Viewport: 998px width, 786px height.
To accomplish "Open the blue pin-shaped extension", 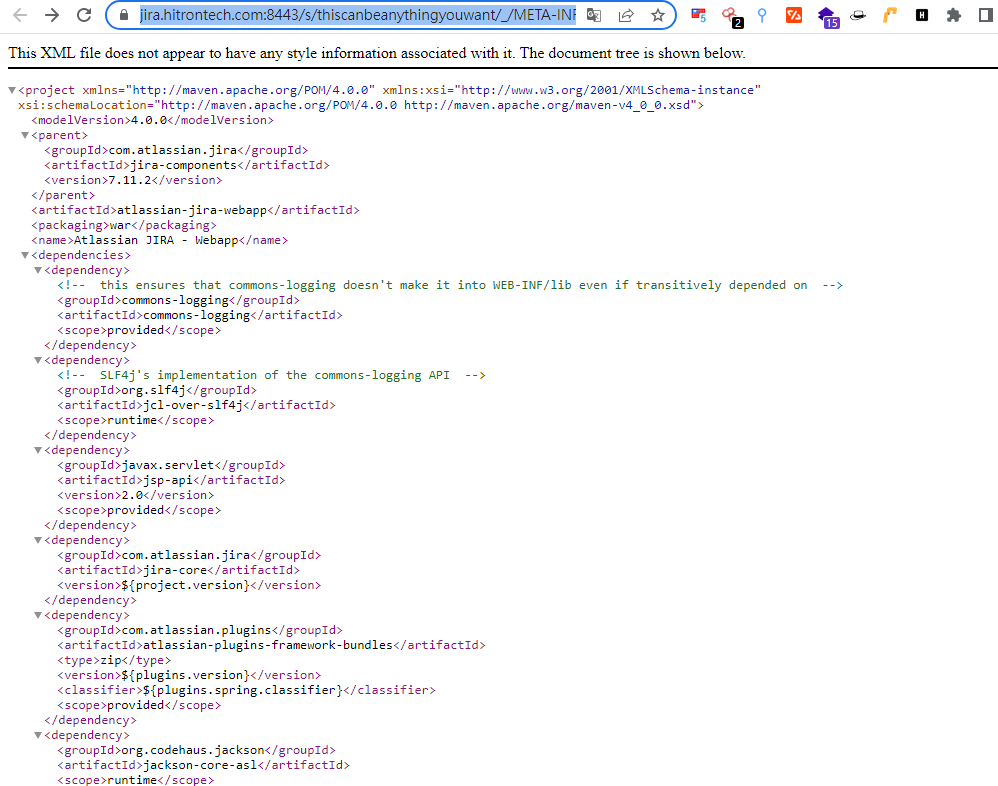I will coord(762,15).
